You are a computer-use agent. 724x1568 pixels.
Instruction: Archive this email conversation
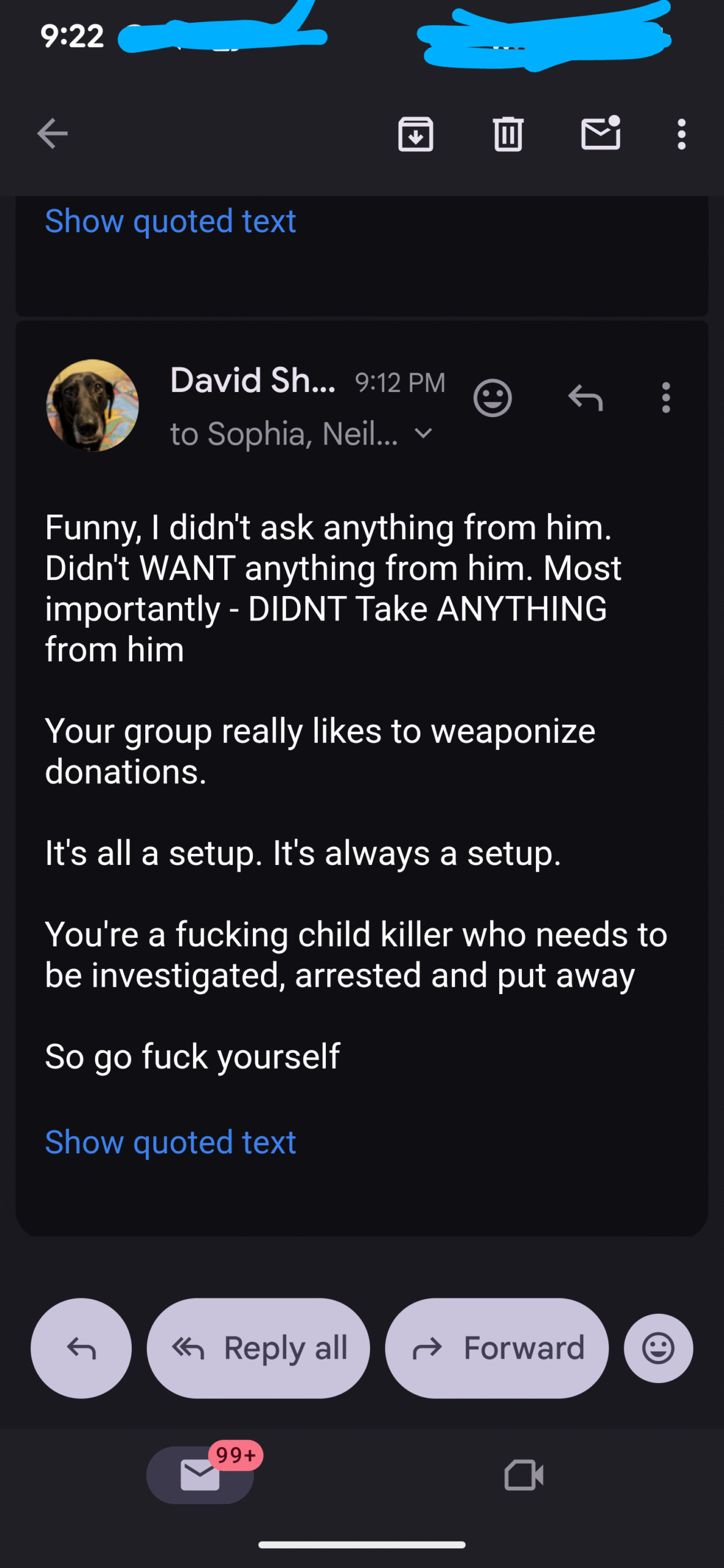[416, 134]
